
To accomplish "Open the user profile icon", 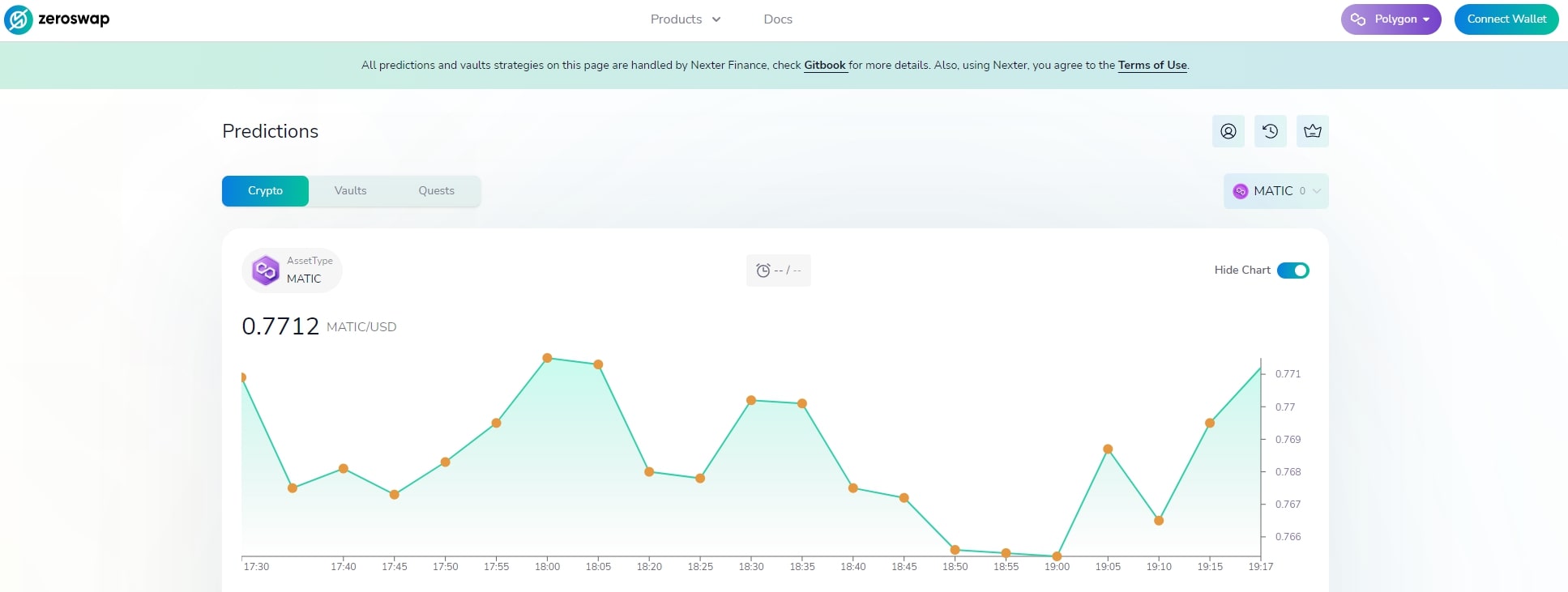I will tap(1228, 131).
